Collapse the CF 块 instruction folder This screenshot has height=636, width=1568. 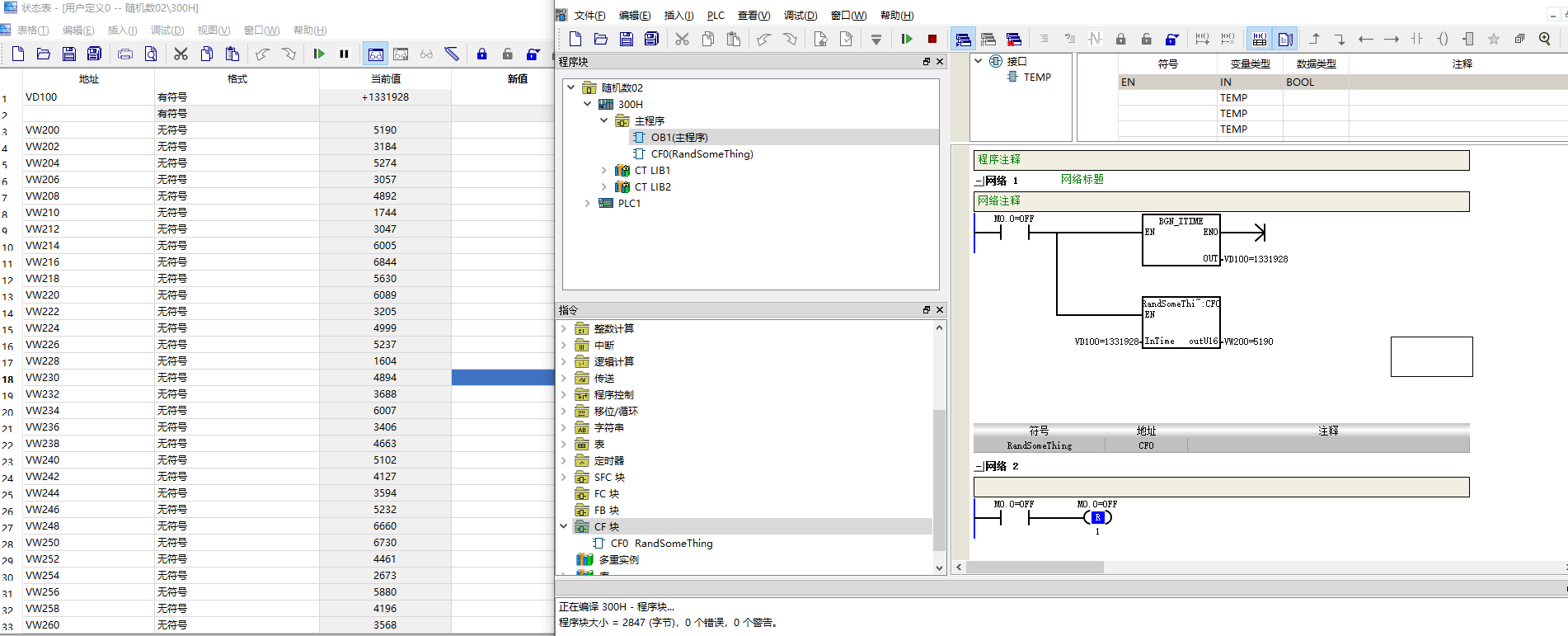click(x=564, y=526)
